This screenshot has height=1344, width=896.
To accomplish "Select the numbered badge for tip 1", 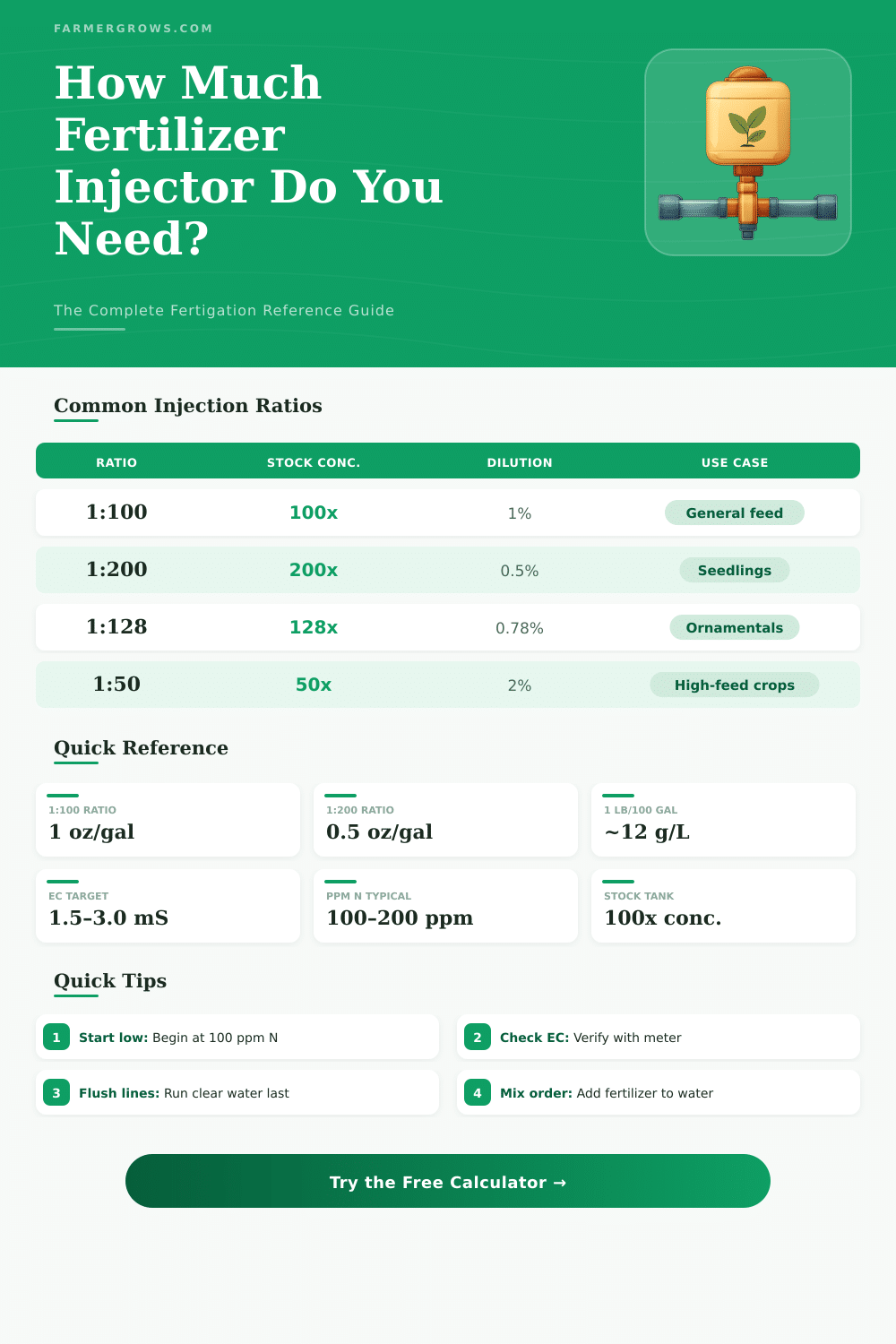I will coord(56,1037).
